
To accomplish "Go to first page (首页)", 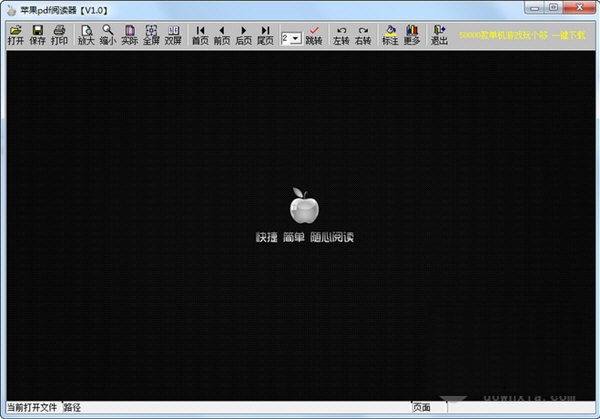I will pyautogui.click(x=200, y=35).
